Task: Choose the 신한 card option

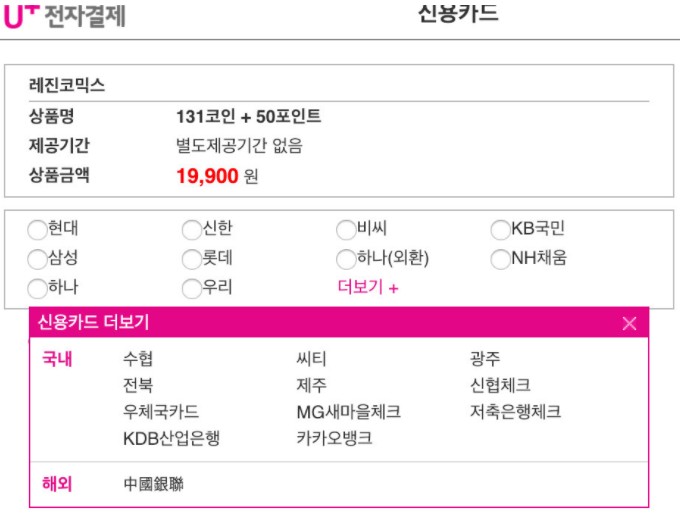Action: click(192, 230)
